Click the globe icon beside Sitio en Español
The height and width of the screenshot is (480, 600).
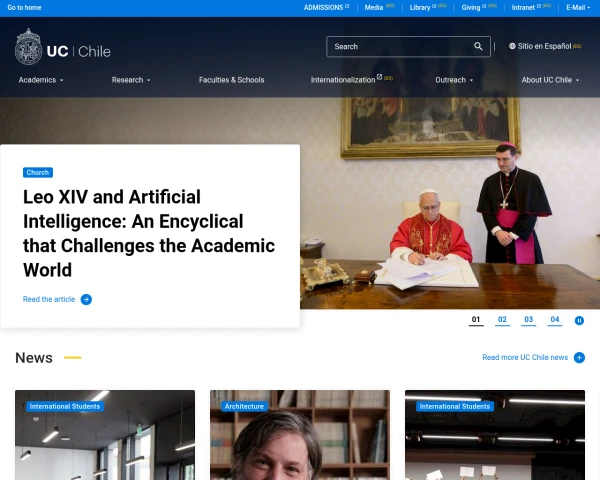pos(512,46)
